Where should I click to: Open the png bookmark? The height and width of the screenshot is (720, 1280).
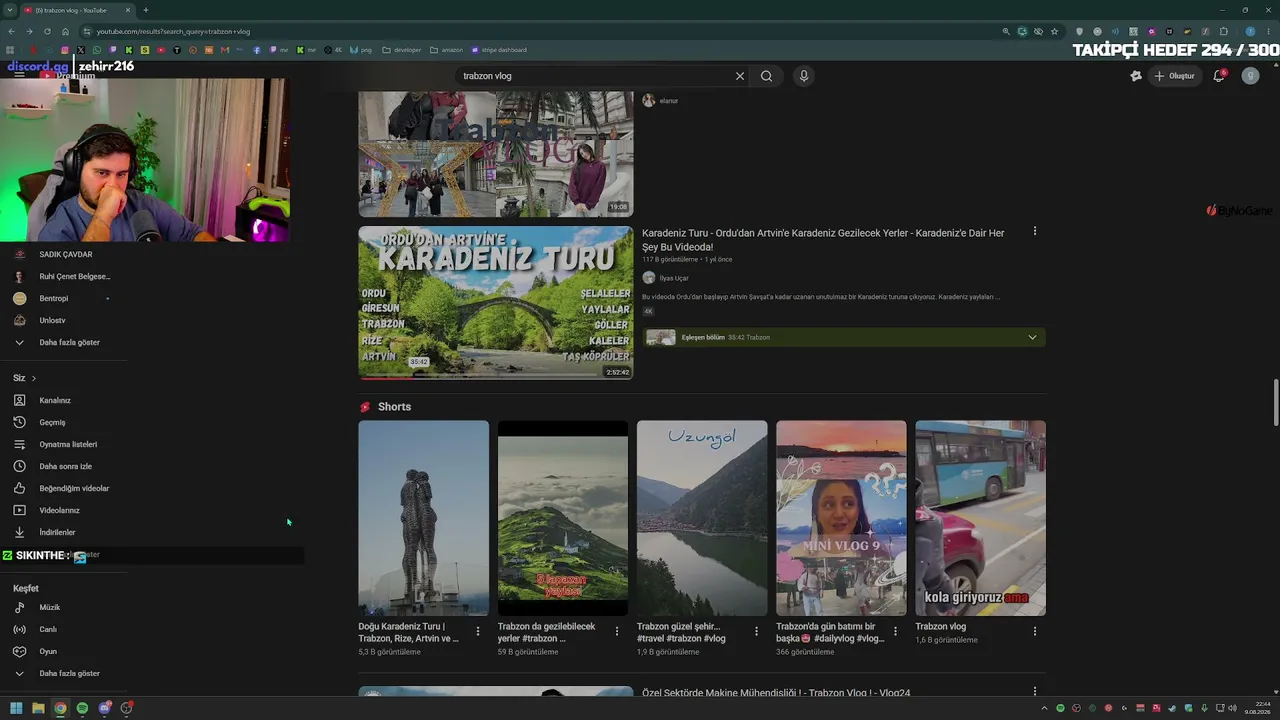coord(362,50)
